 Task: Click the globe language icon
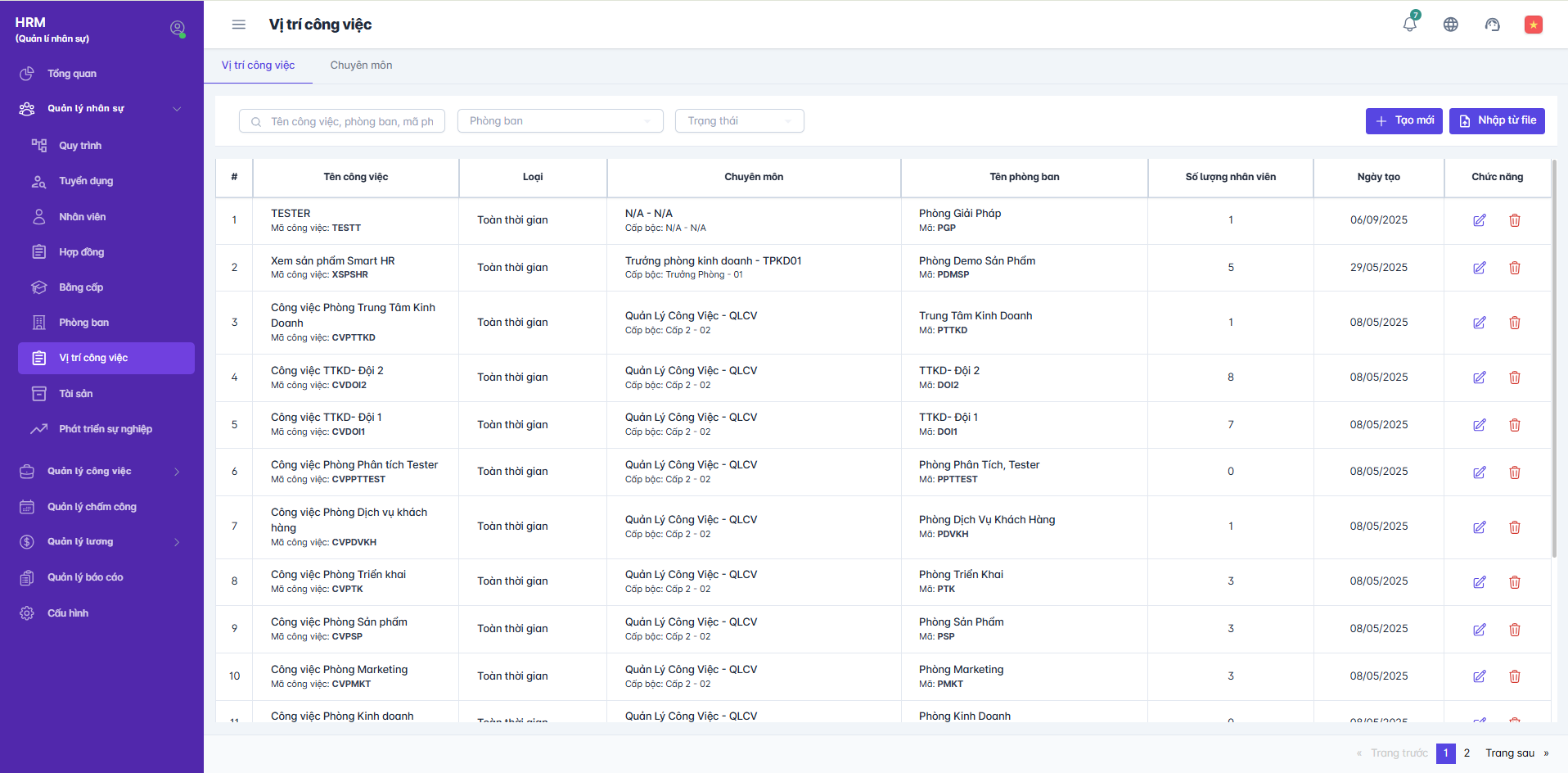1451,25
